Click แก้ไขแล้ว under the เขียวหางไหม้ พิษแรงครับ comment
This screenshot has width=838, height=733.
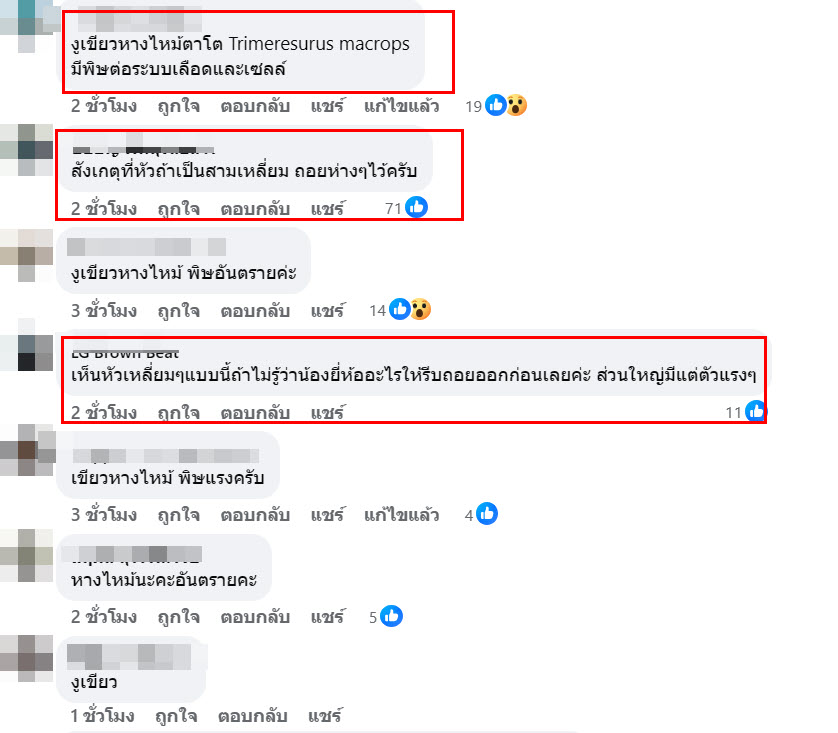pos(401,514)
